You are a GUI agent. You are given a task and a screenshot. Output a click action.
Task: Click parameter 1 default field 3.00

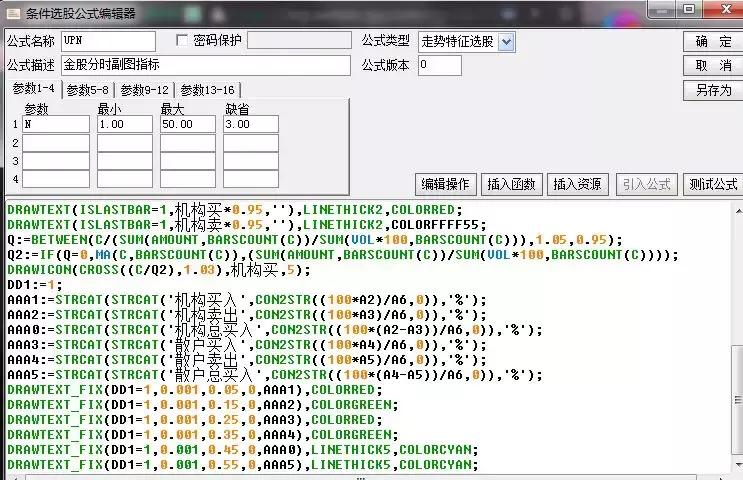coord(251,124)
